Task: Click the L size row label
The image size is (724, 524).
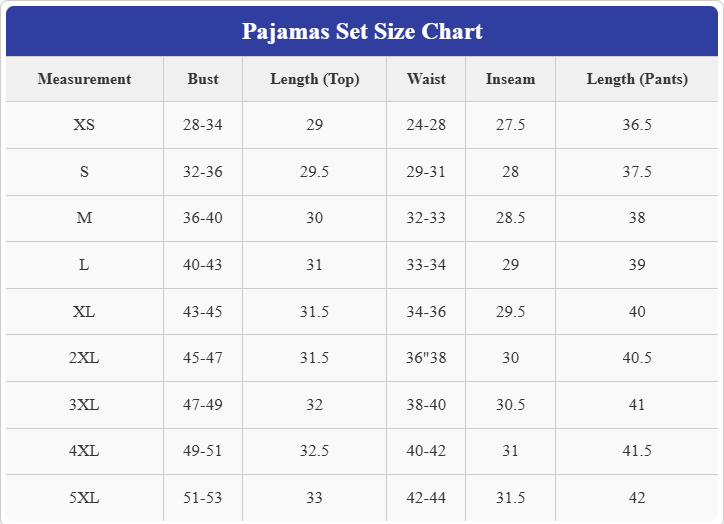Action: click(x=84, y=265)
